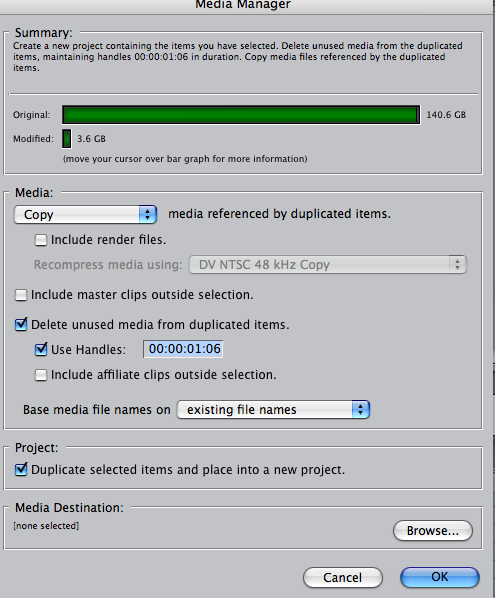Open Recompress media using DV NTSC dropdown
The width and height of the screenshot is (495, 598).
(x=328, y=264)
